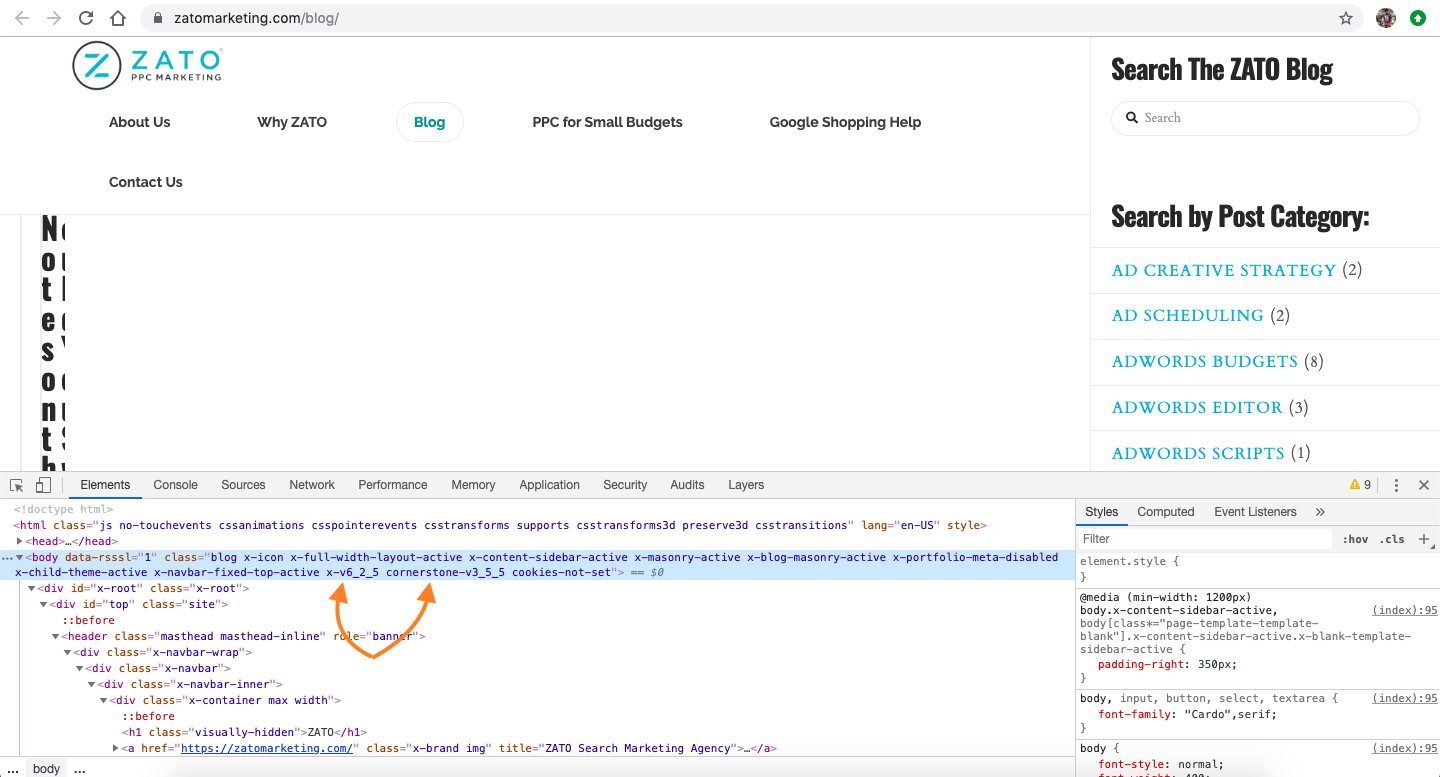This screenshot has width=1440, height=777.
Task: Open the DevTools three-dot options menu
Action: click(x=1397, y=485)
